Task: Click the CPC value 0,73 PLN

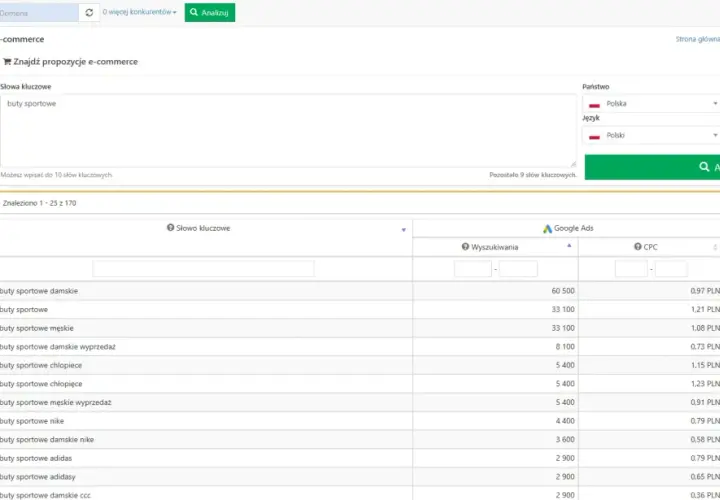Action: pos(705,347)
